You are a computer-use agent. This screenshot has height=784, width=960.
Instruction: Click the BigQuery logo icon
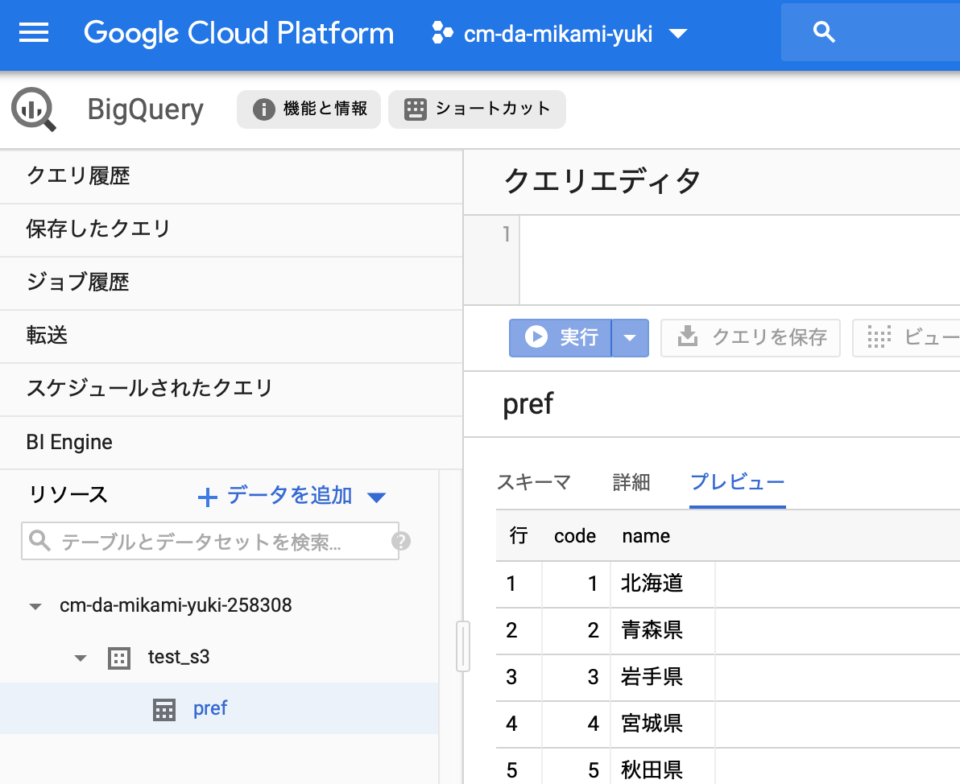[x=33, y=109]
